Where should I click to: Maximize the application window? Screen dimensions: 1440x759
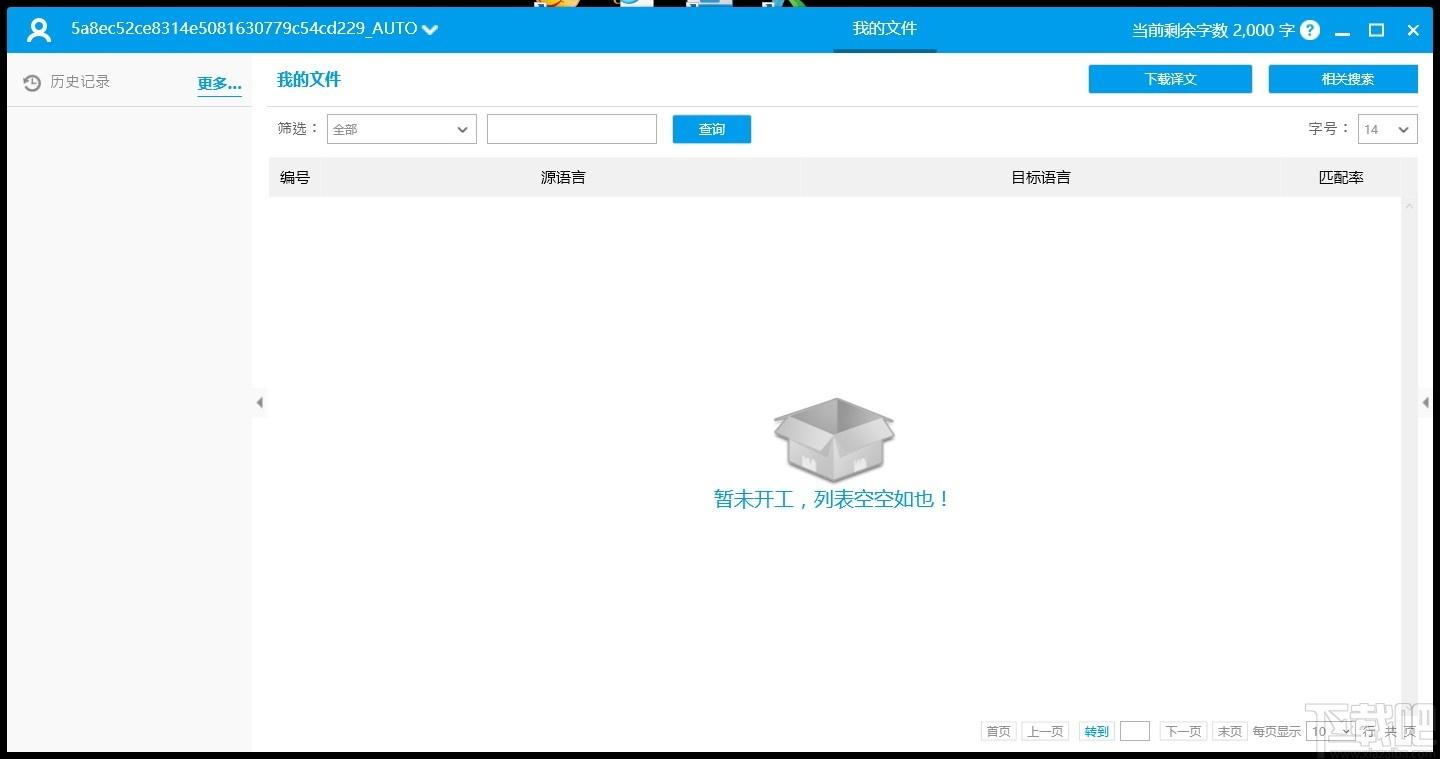pyautogui.click(x=1377, y=30)
